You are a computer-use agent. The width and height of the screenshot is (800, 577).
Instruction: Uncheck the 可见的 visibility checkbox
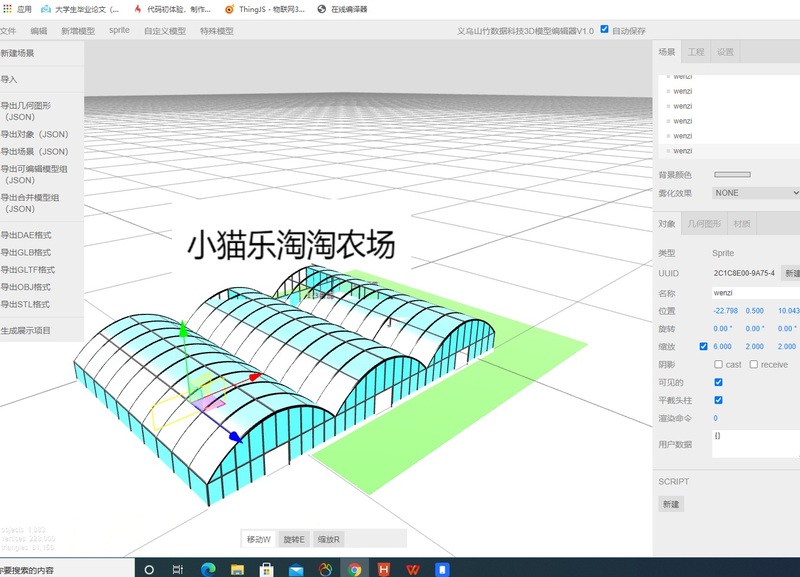(x=718, y=382)
